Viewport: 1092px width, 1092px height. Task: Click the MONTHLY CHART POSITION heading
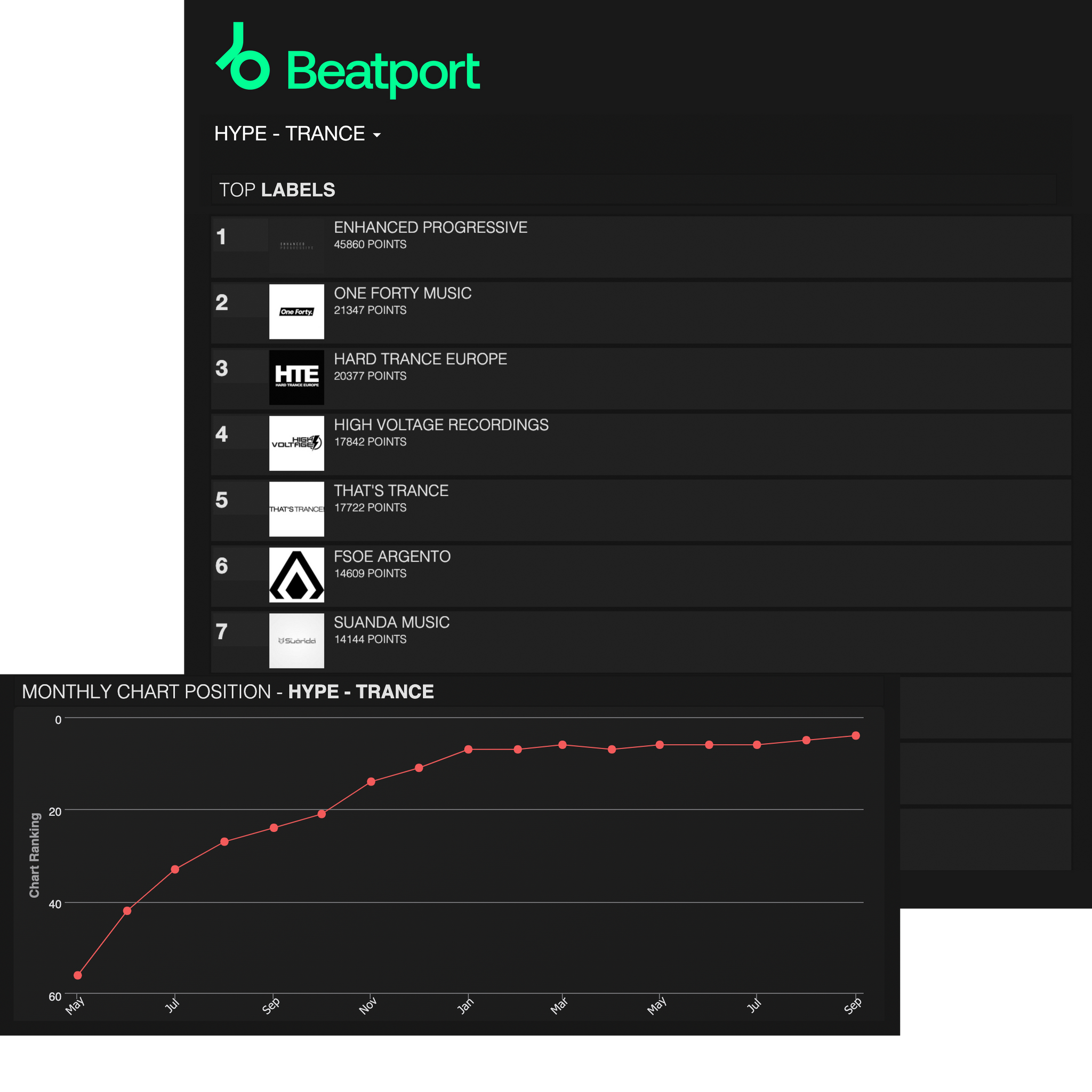(x=228, y=692)
